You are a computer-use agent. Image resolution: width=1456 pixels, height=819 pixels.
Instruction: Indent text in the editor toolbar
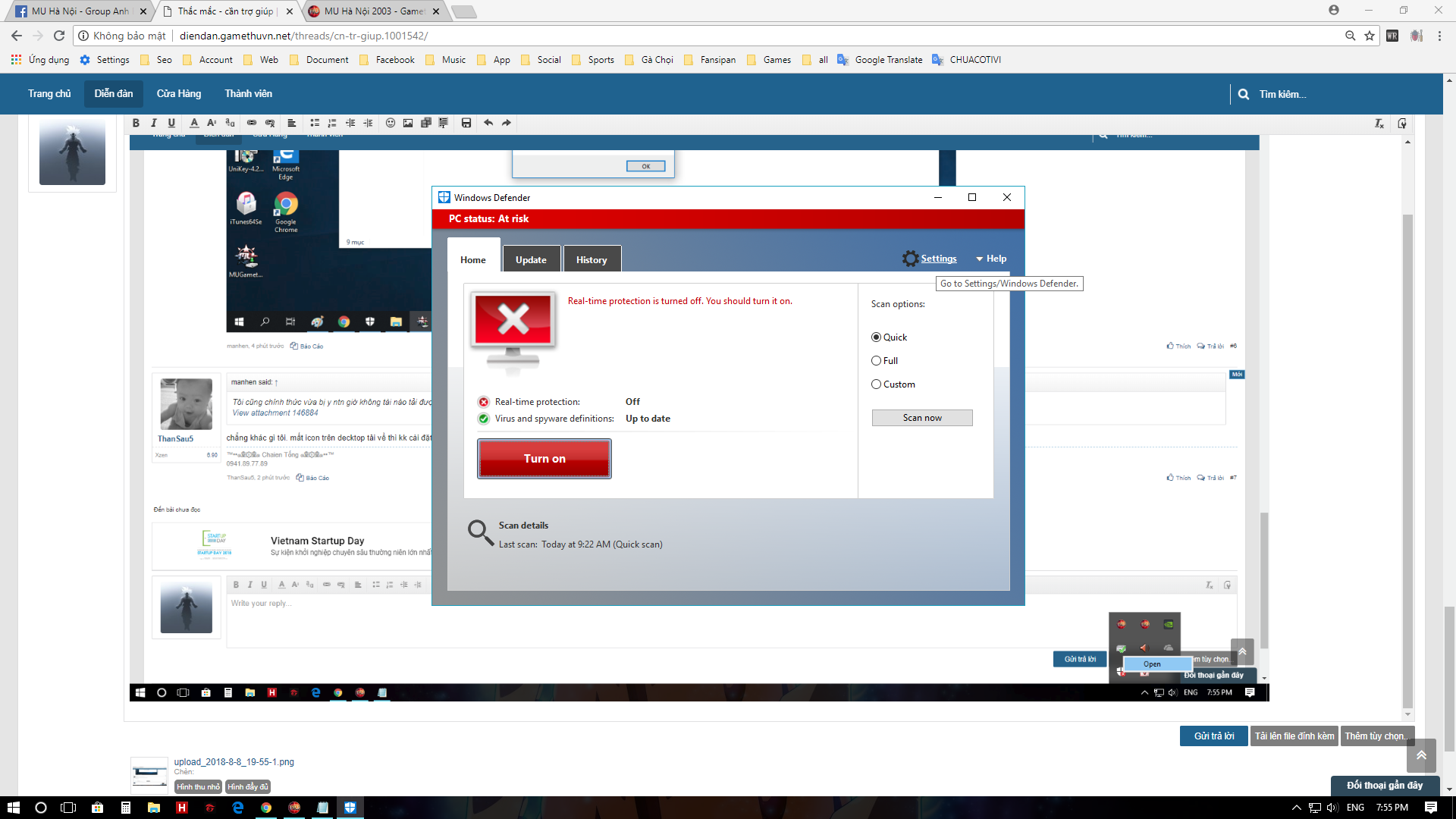(369, 123)
